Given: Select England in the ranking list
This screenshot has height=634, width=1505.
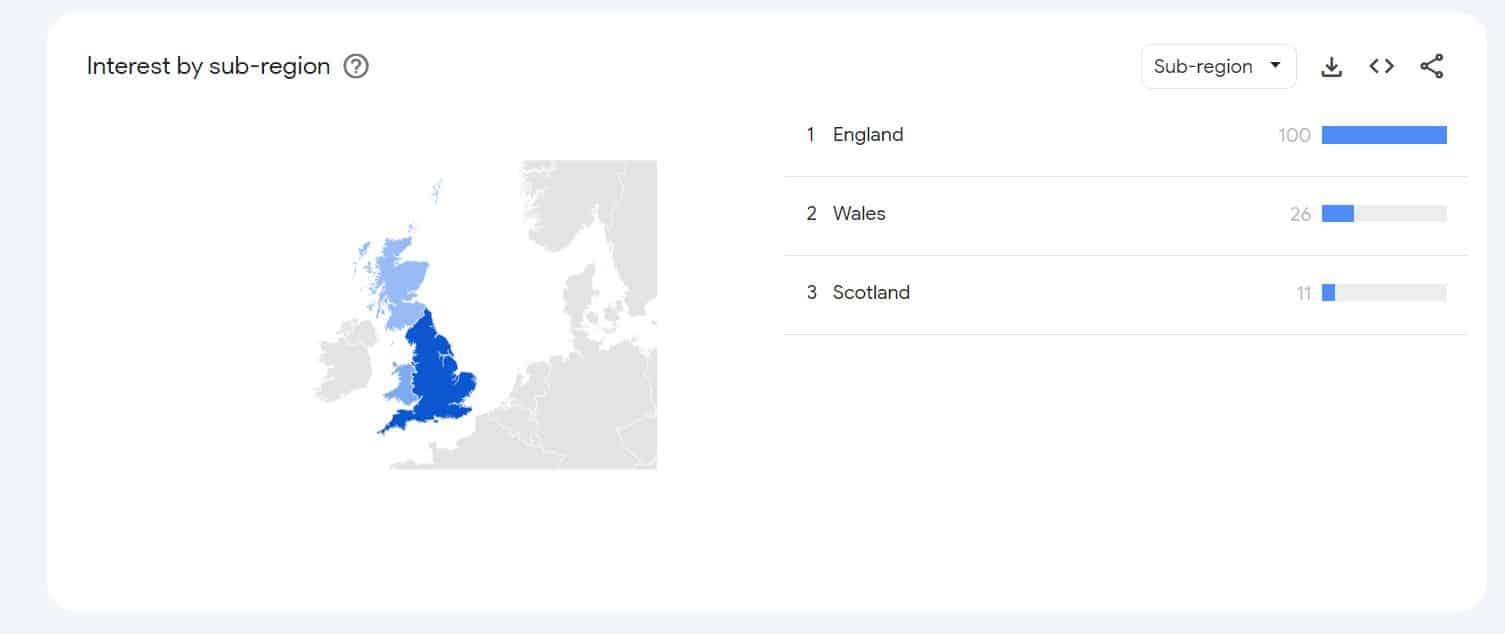Looking at the screenshot, I should pyautogui.click(x=867, y=135).
